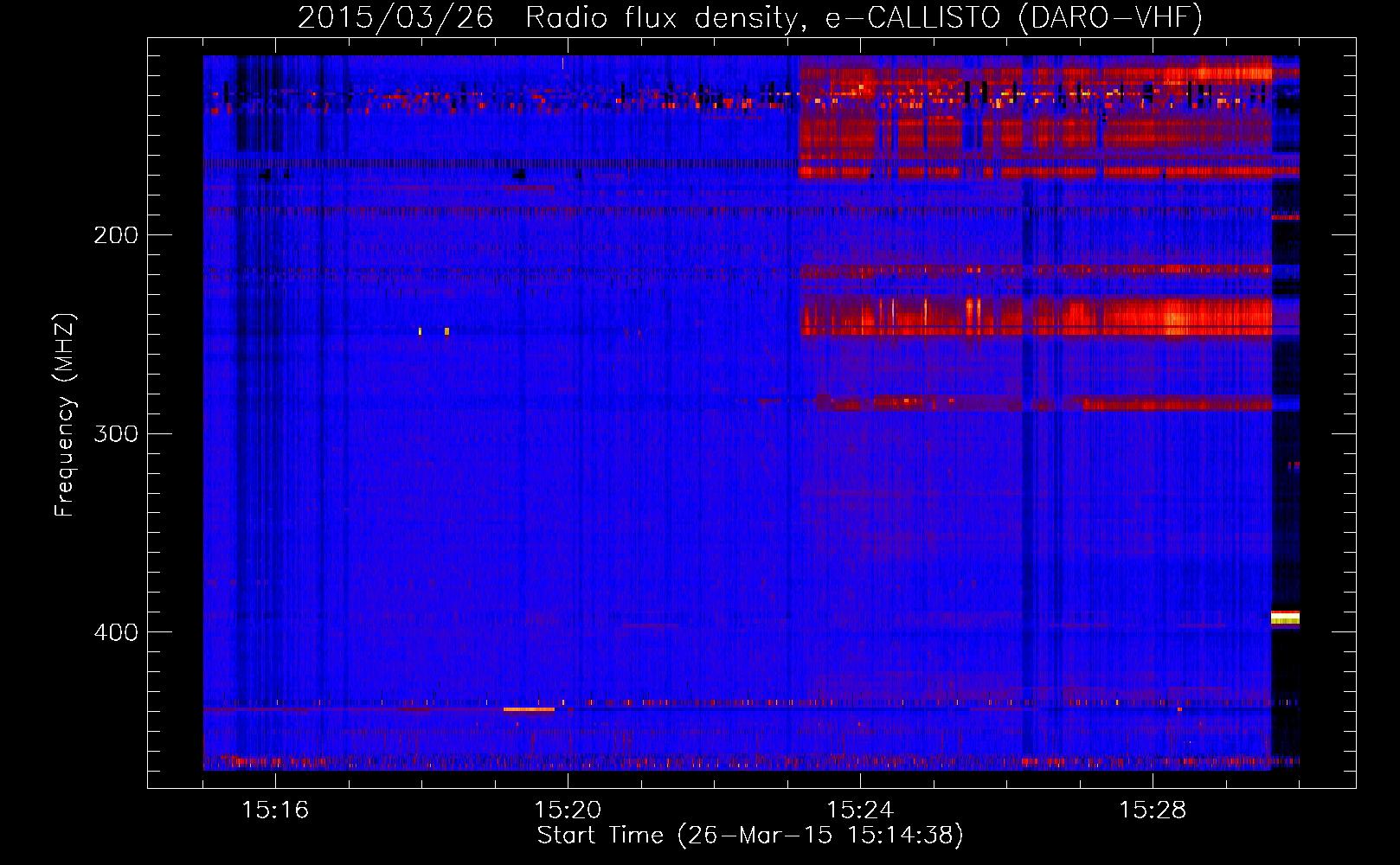Click the 200 frequency tick label
Viewport: 1400px width, 865px height.
click(x=116, y=235)
